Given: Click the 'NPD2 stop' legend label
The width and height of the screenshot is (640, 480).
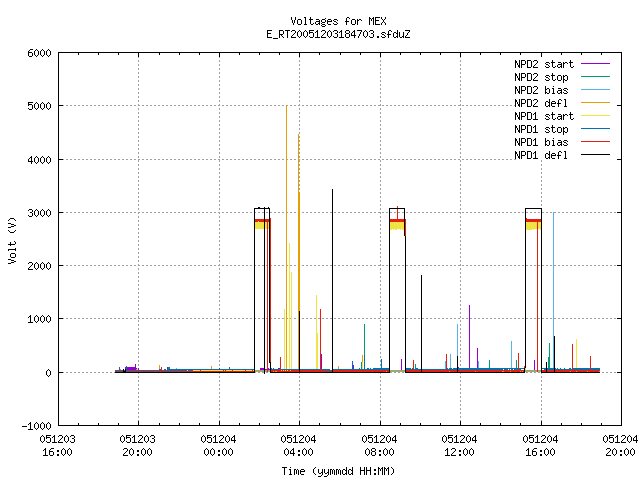Looking at the screenshot, I should pyautogui.click(x=541, y=77).
